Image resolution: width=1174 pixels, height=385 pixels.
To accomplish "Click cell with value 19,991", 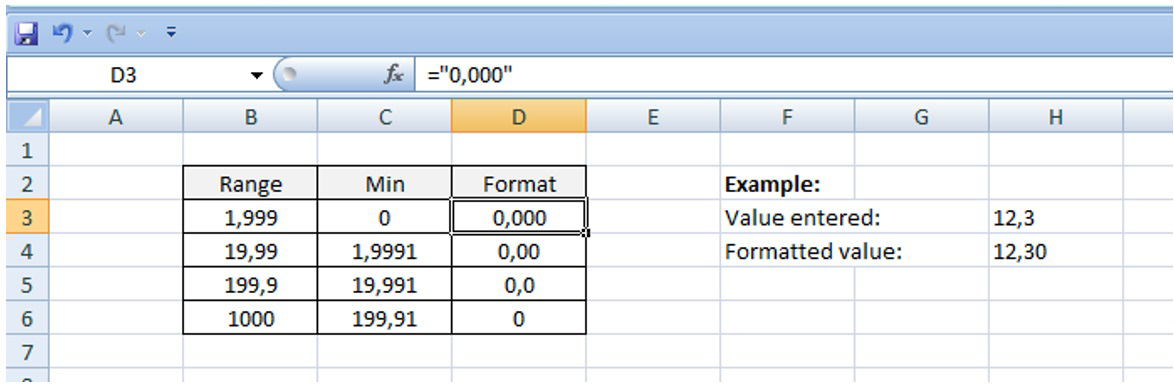I will click(x=384, y=285).
